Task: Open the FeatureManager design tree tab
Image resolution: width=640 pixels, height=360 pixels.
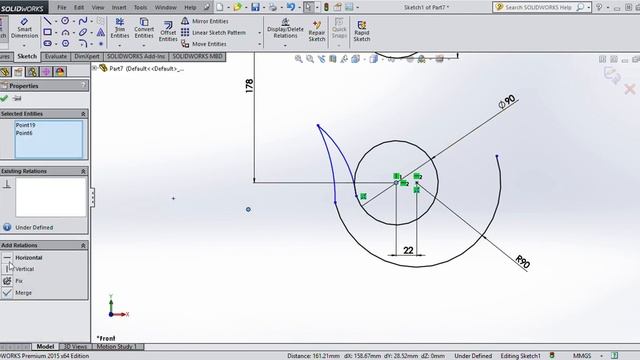Action: 5,72
